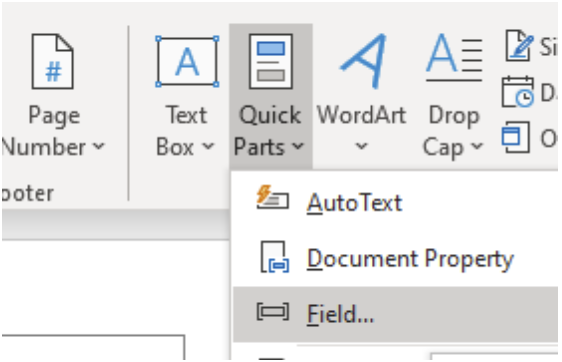The image size is (562, 362).
Task: Open the Drop Cap dropdown arrow
Action: (x=477, y=146)
